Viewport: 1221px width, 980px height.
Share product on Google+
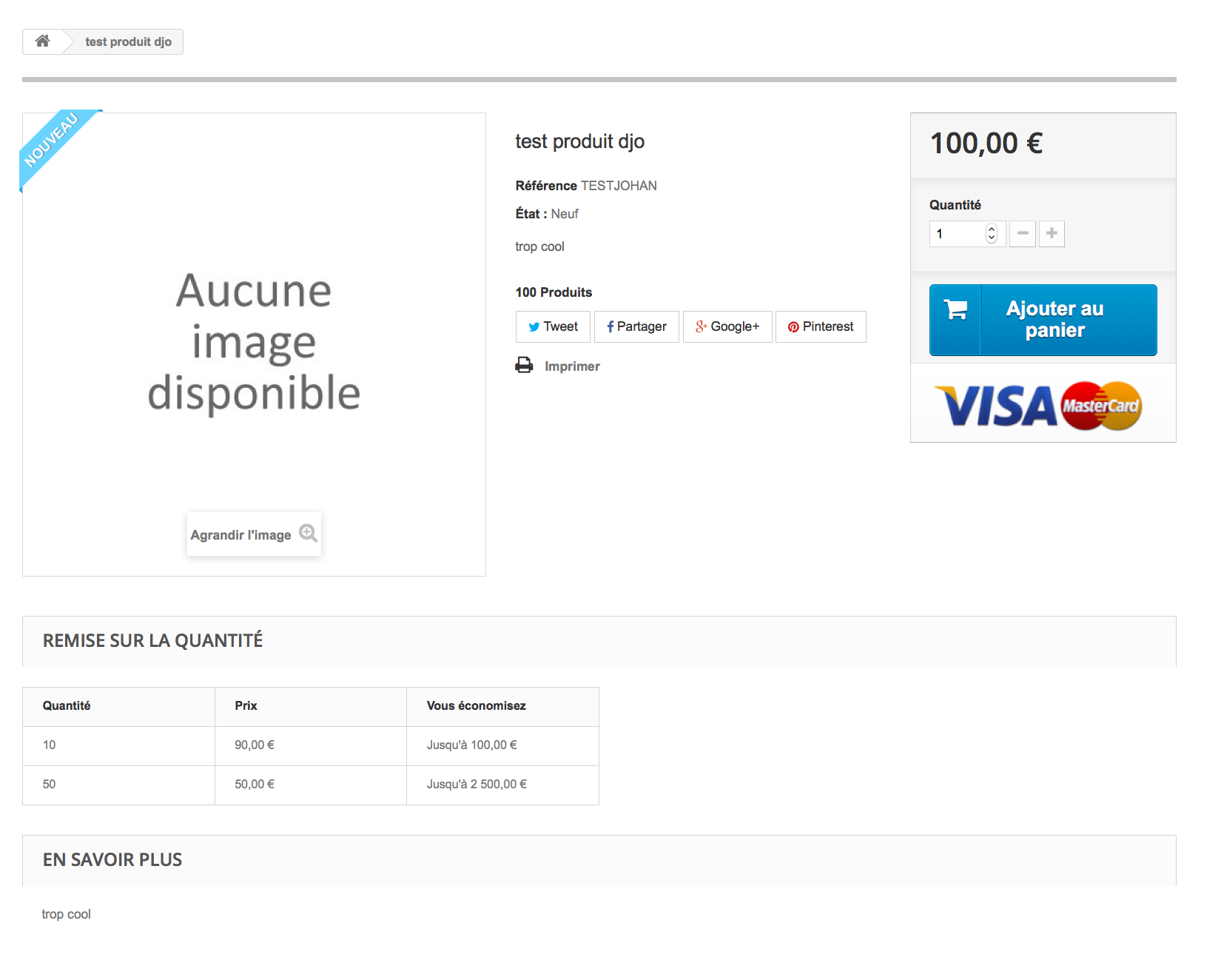pyautogui.click(x=727, y=326)
